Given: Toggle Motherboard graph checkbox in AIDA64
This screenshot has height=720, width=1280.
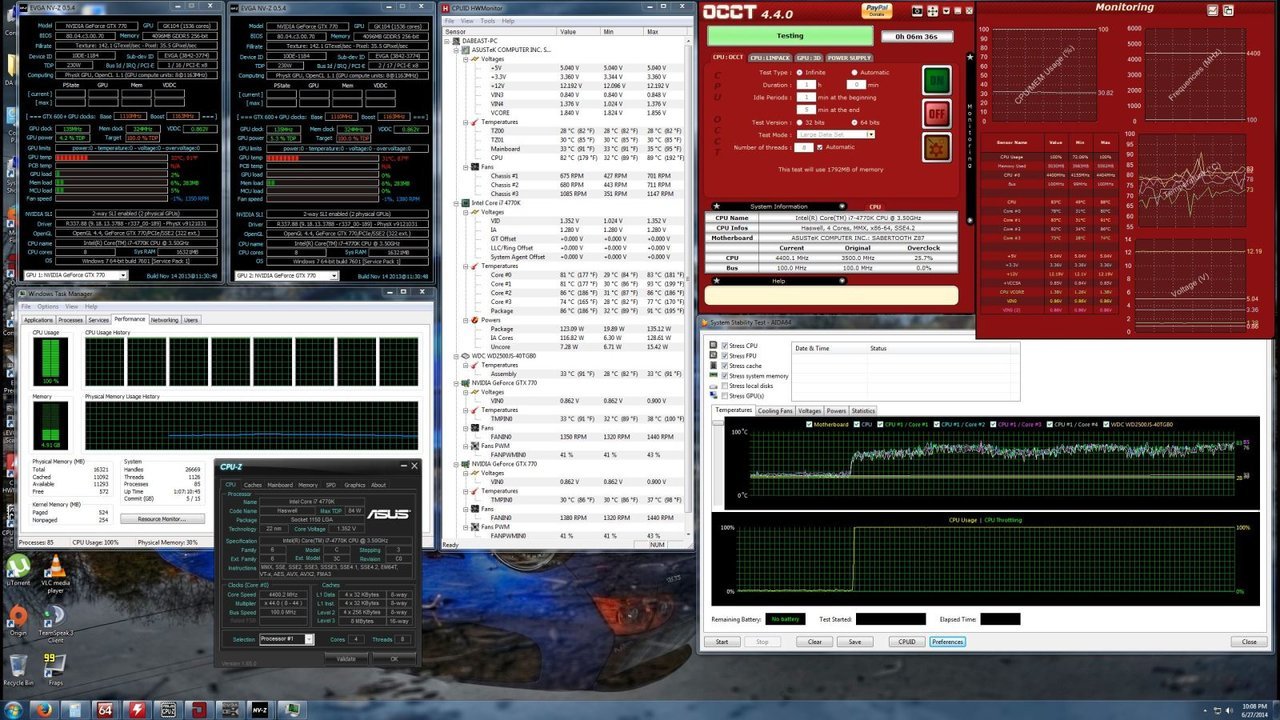Looking at the screenshot, I should pyautogui.click(x=810, y=424).
